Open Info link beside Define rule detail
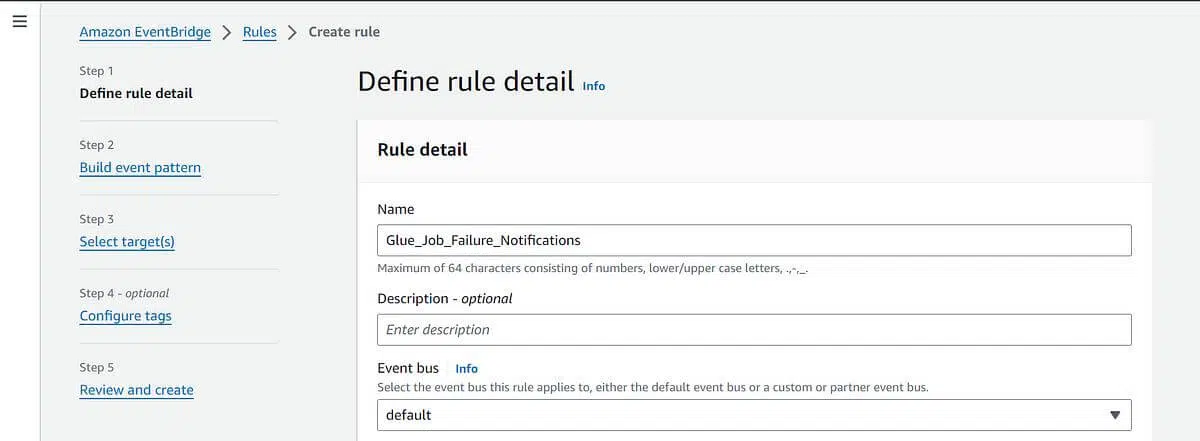 [594, 86]
